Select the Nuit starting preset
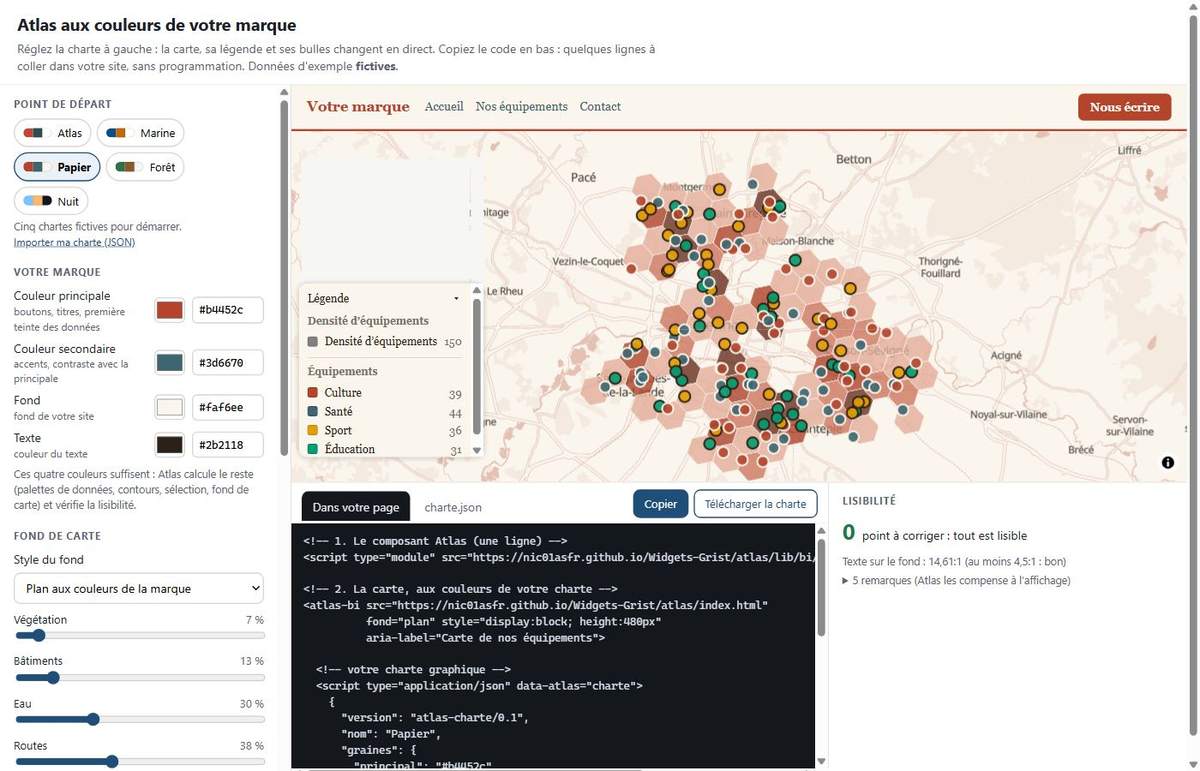Screen dimensions: 1200x771 (51, 201)
